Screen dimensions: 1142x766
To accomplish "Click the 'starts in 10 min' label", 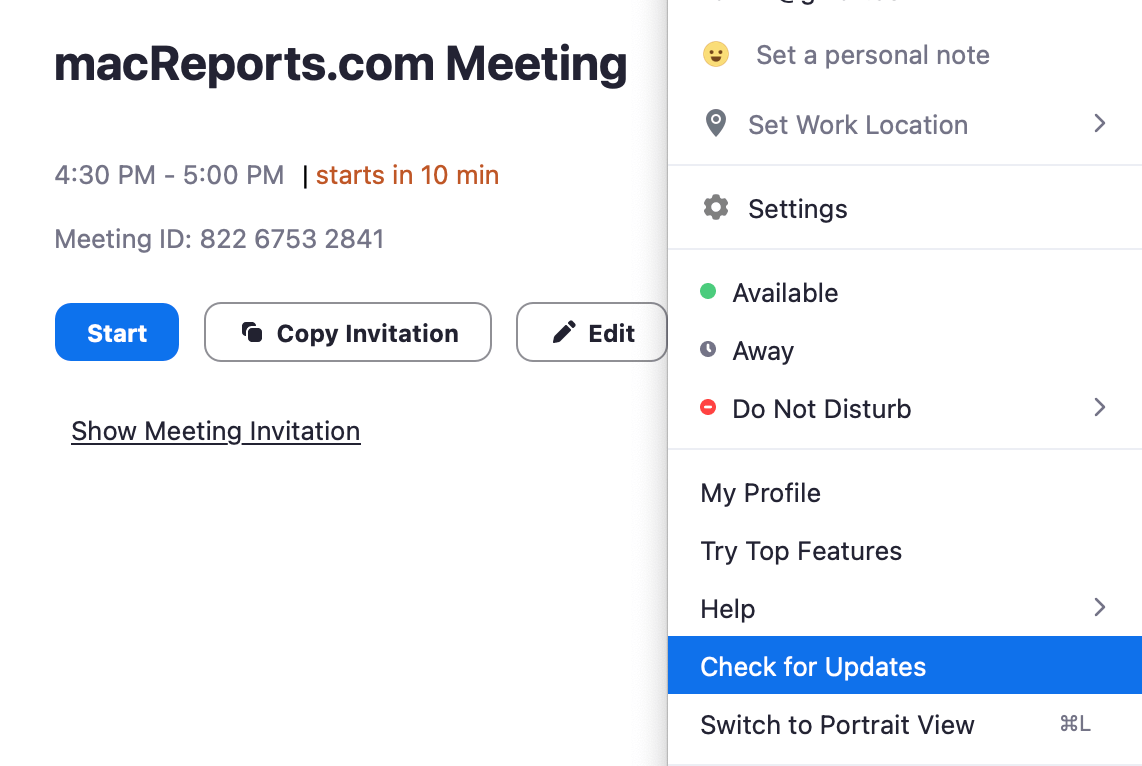I will (x=407, y=175).
